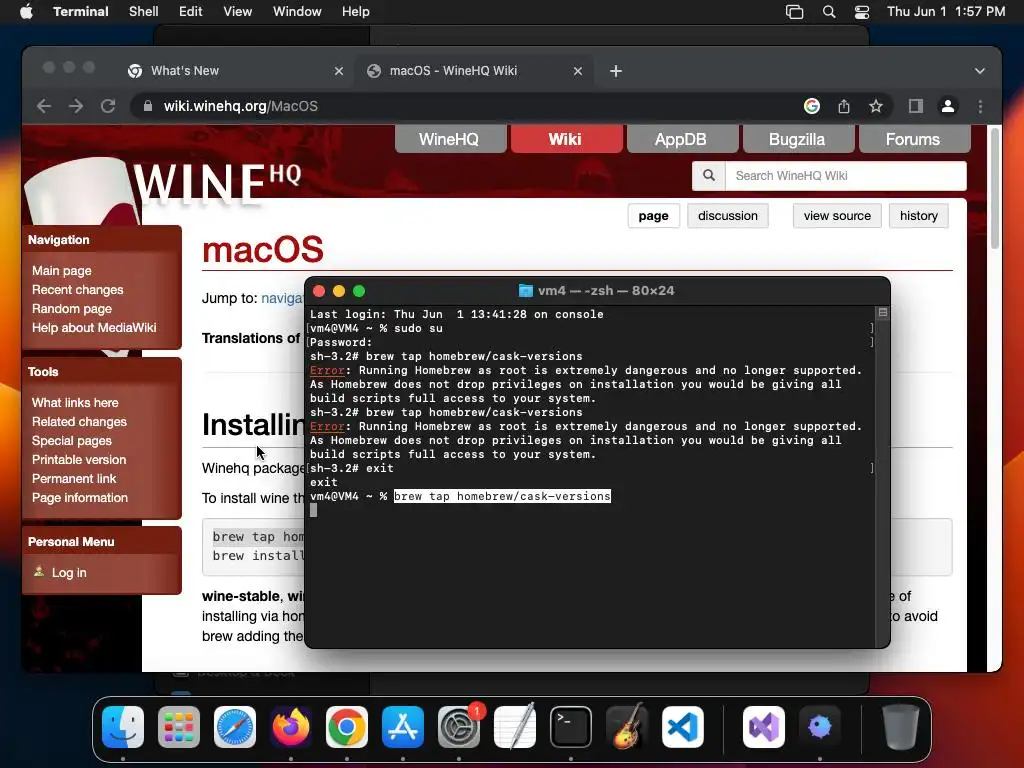
Task: Open Visual Studio purple dock icon
Action: pyautogui.click(x=763, y=727)
